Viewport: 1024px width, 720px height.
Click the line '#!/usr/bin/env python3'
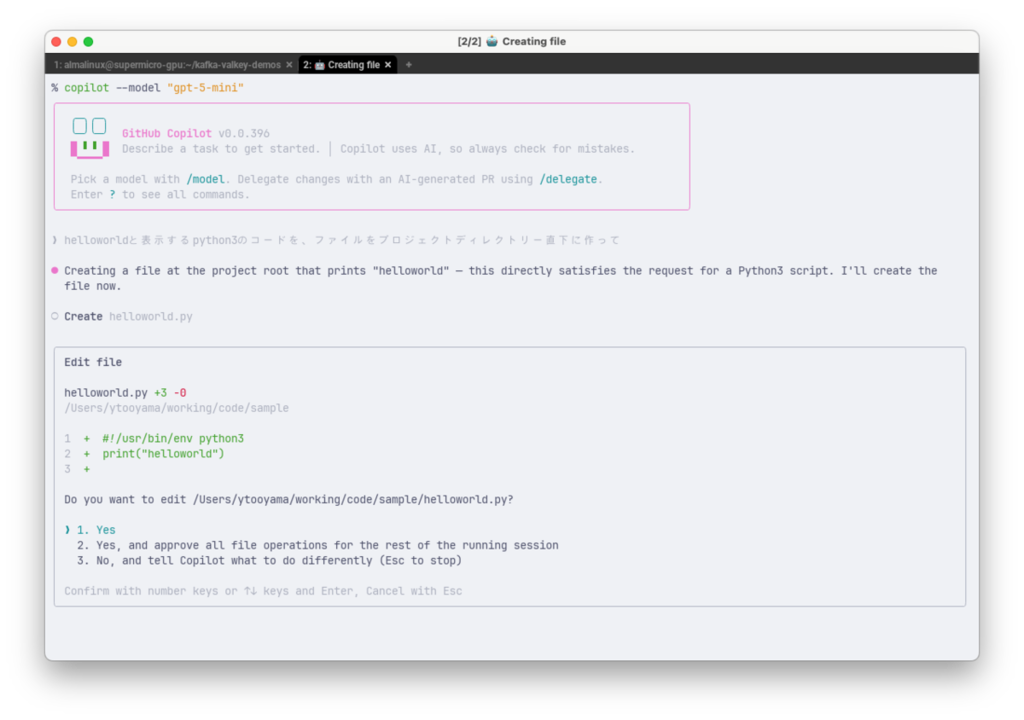coord(172,438)
